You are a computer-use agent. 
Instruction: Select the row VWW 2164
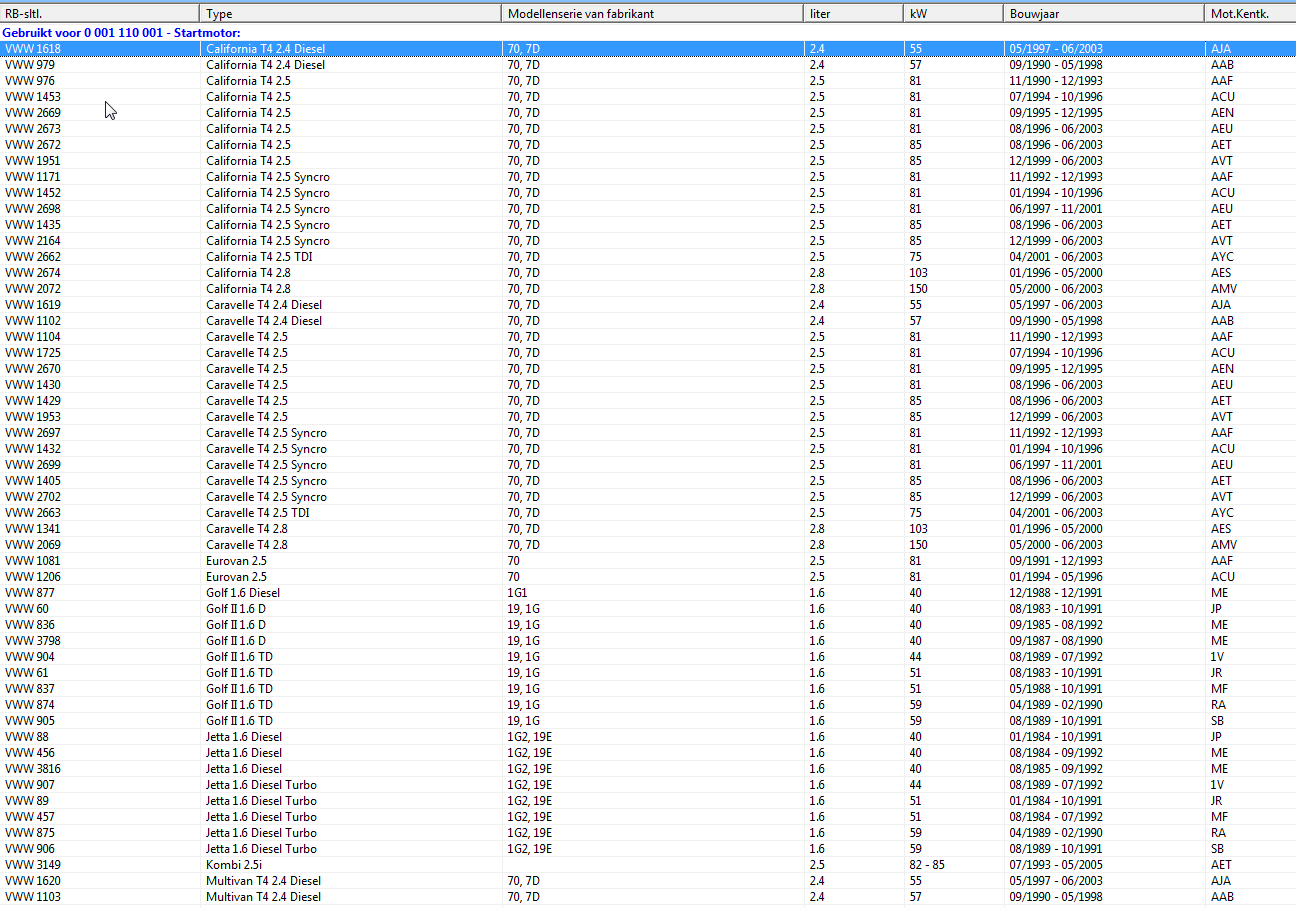tap(648, 241)
